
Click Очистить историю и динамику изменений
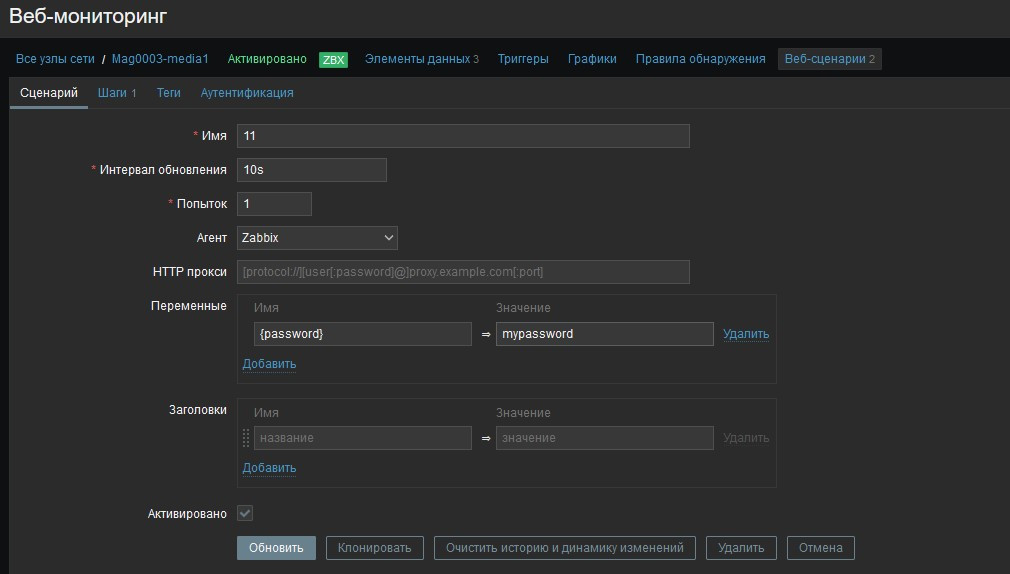point(564,548)
